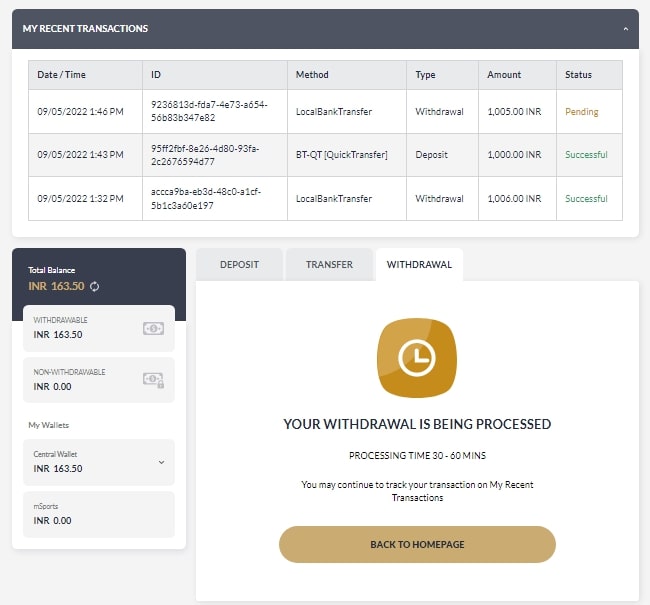Image resolution: width=650 pixels, height=605 pixels.
Task: Click the mSports wallet card
Action: coord(99,514)
